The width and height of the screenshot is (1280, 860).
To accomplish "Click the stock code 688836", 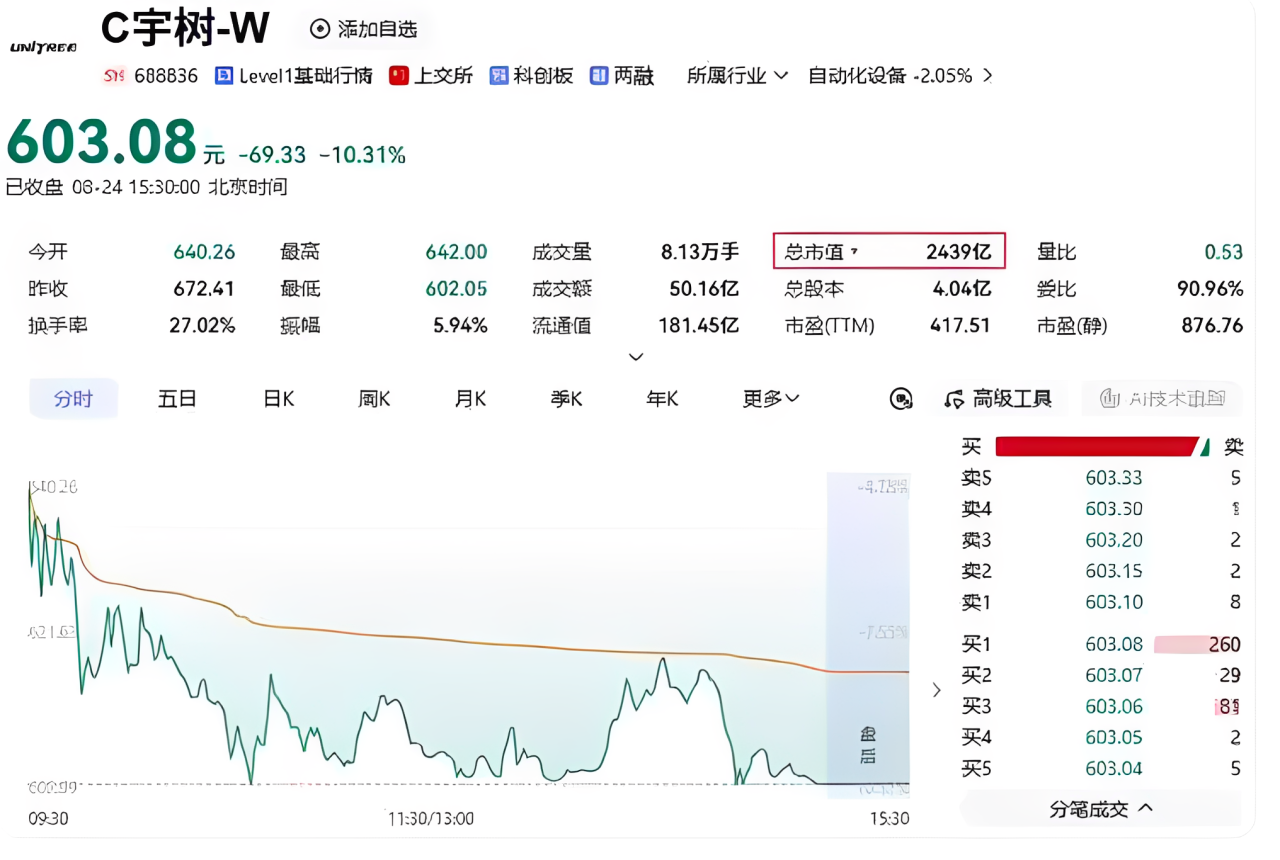I will pos(165,76).
